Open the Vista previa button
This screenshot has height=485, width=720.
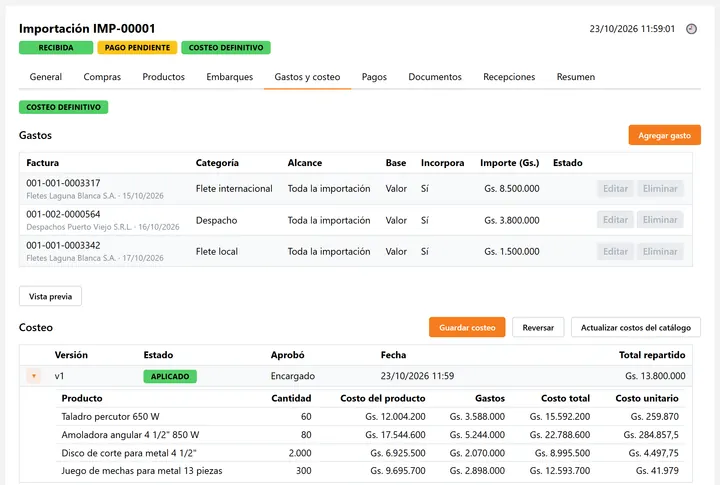point(51,296)
